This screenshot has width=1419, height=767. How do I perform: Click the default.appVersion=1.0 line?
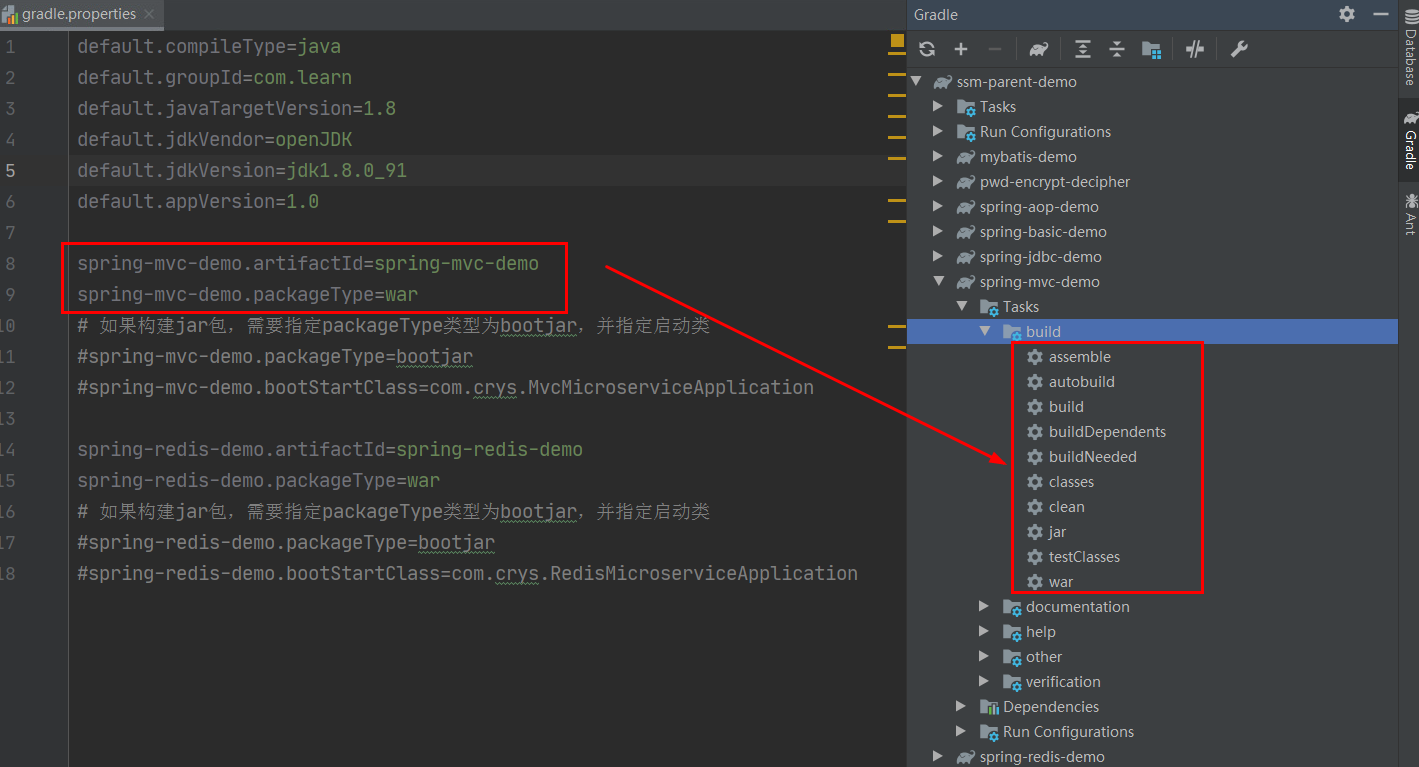[x=198, y=201]
